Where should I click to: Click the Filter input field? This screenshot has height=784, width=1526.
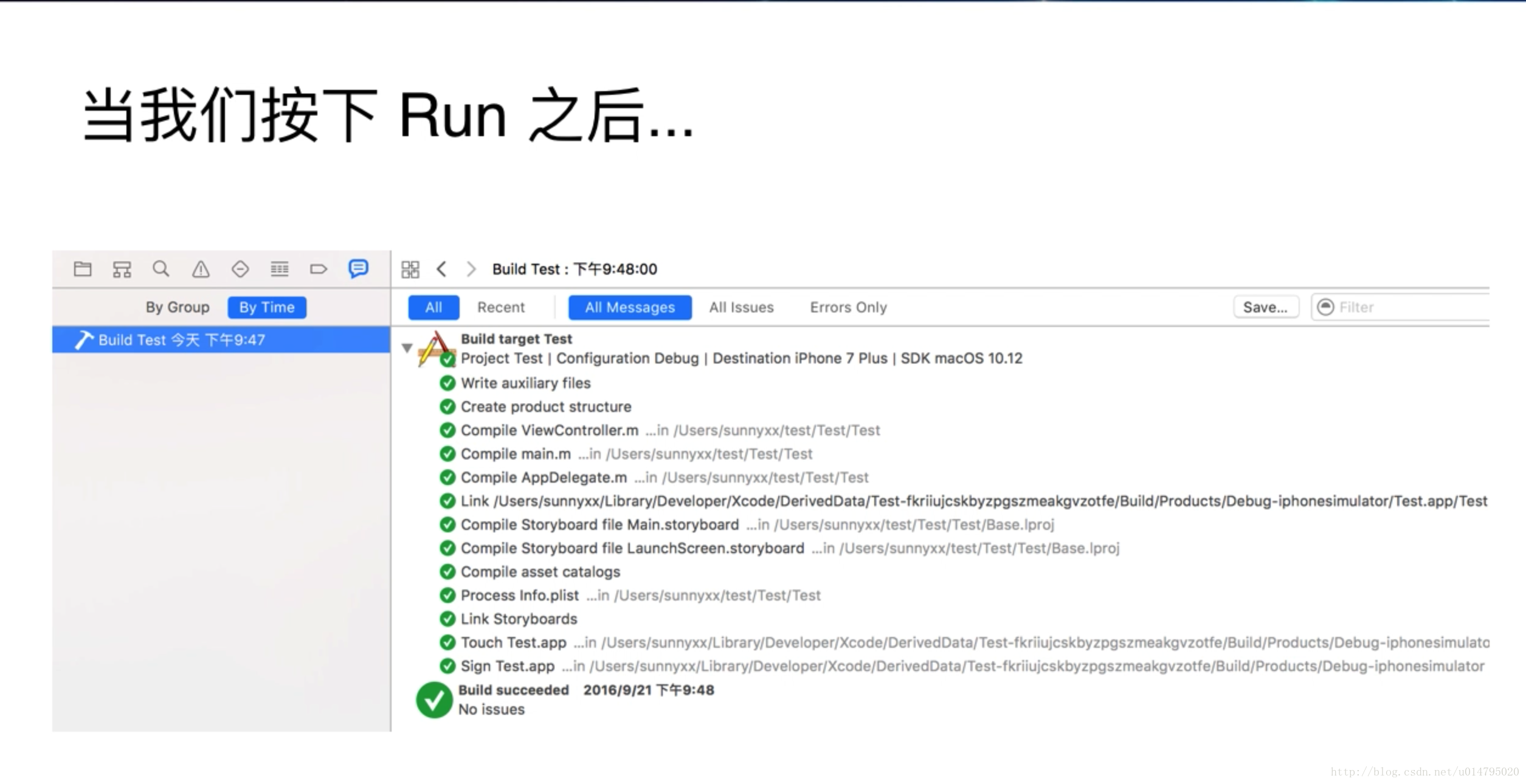point(1400,307)
